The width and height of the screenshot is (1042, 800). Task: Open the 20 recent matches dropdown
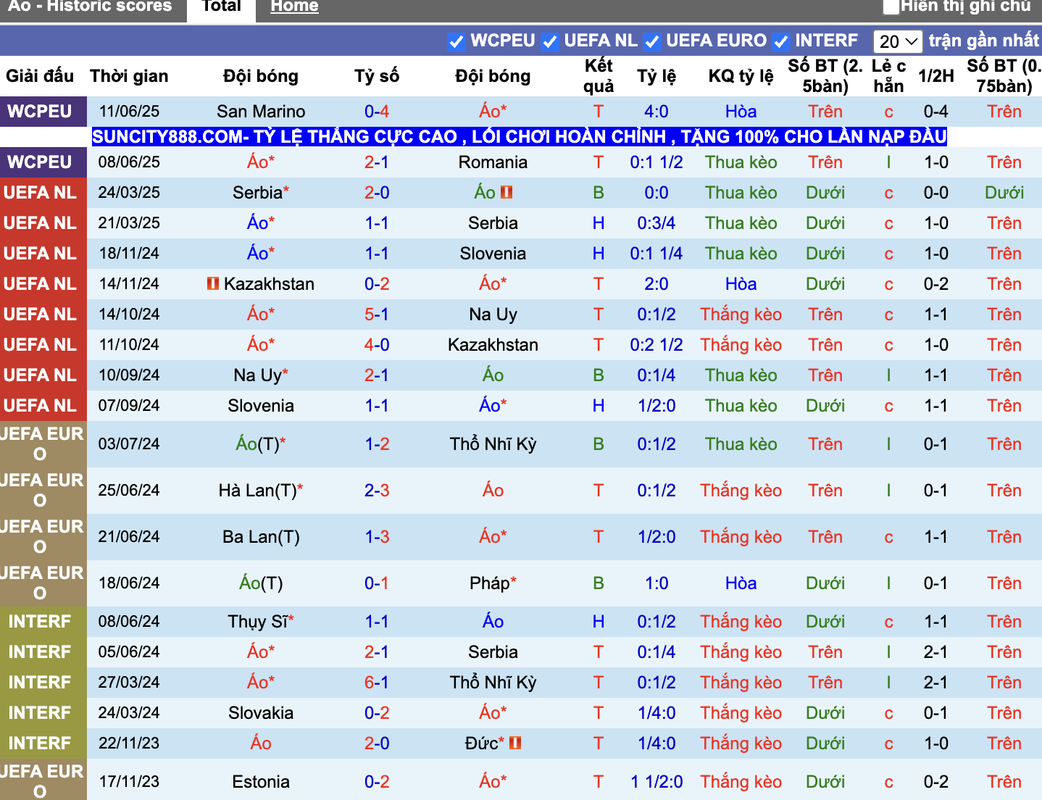coord(897,42)
